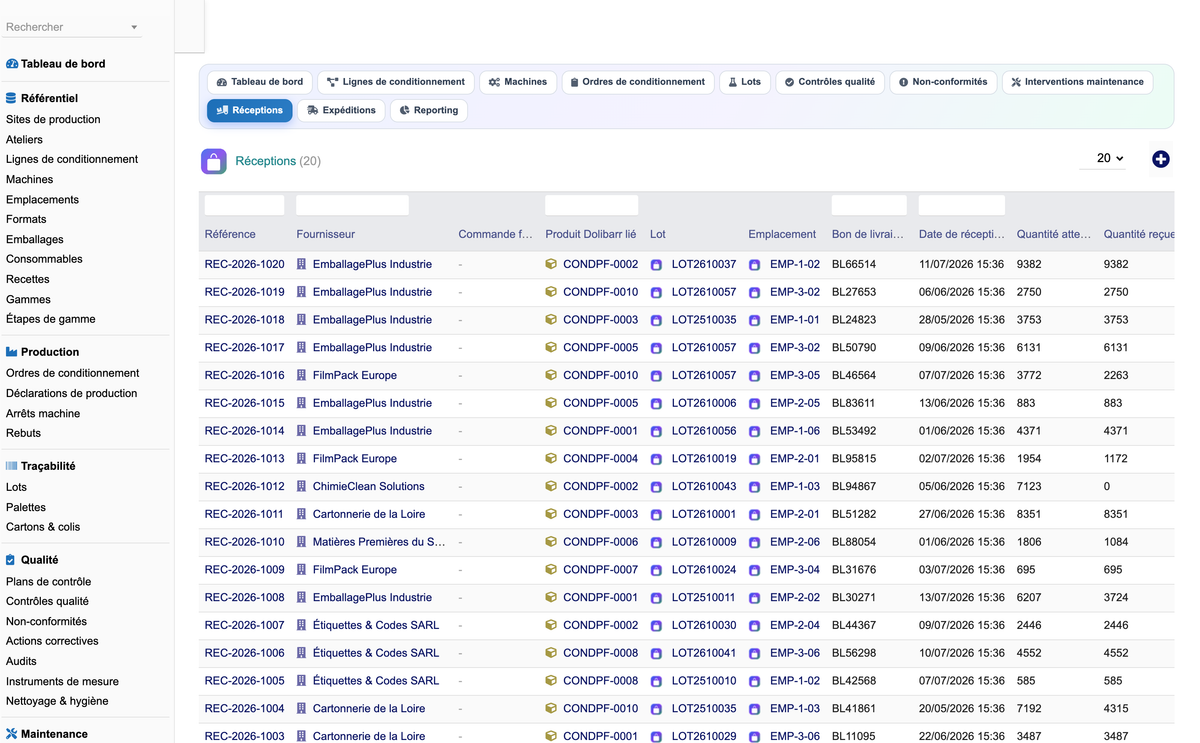Click the purple Réceptions bag icon
Image resolution: width=1200 pixels, height=743 pixels.
click(x=213, y=161)
